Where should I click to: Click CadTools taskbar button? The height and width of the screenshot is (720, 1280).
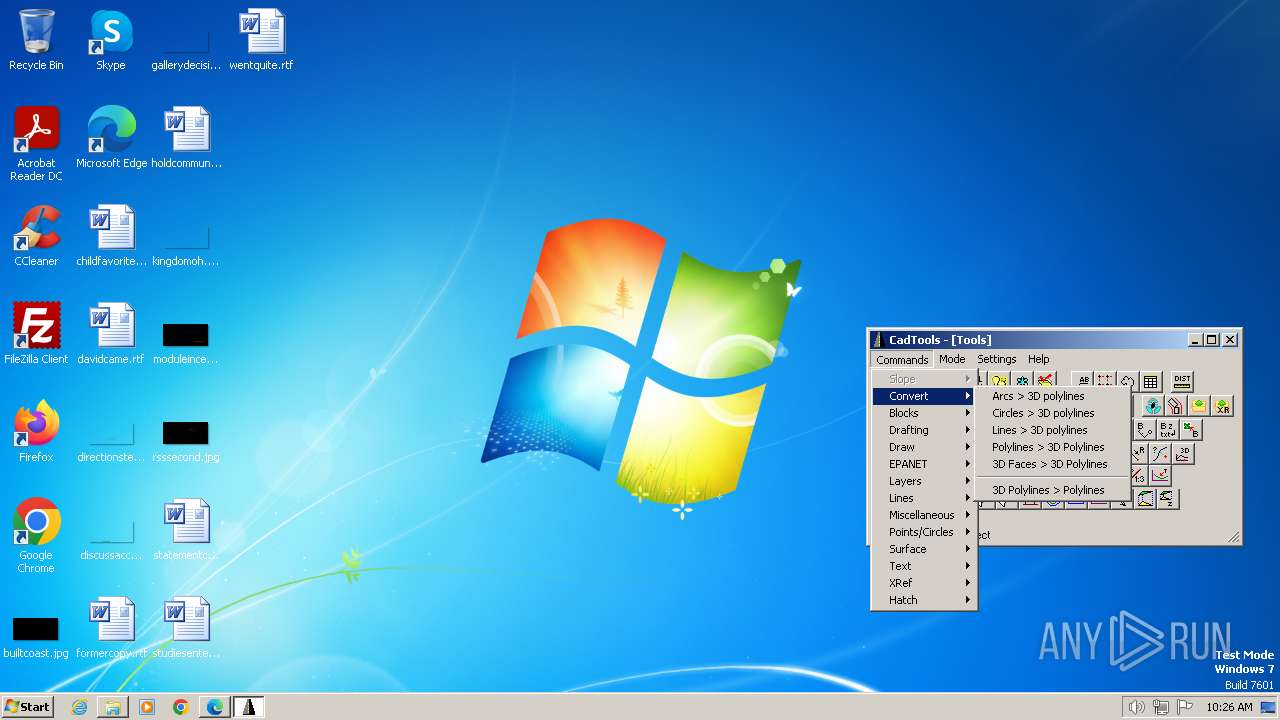[x=248, y=707]
